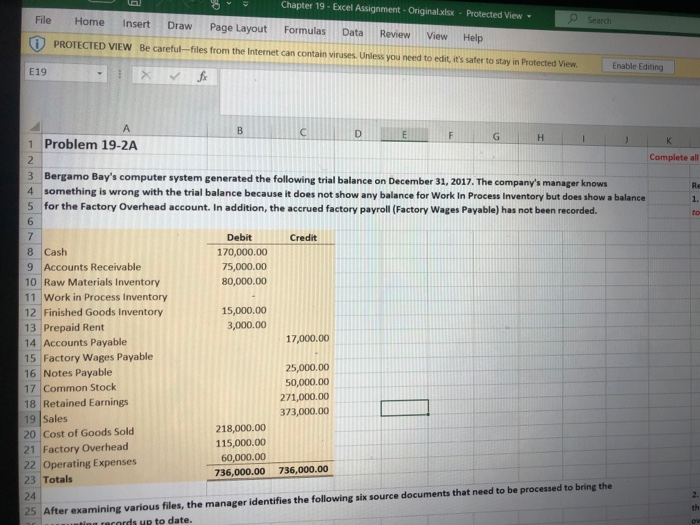Switch to the Formulas tab
Viewport: 700px width, 525px height.
(x=305, y=31)
